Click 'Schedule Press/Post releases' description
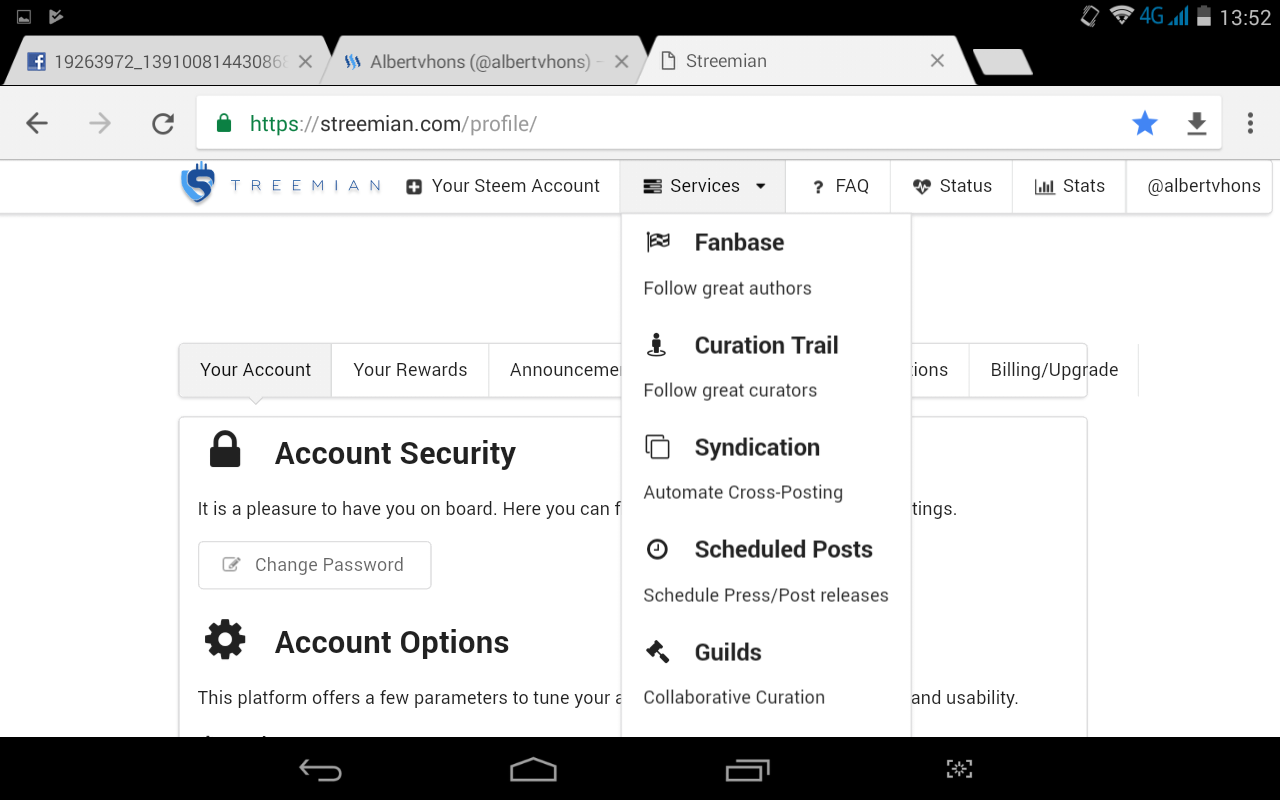Screen dimensions: 1280x800 pos(766,595)
